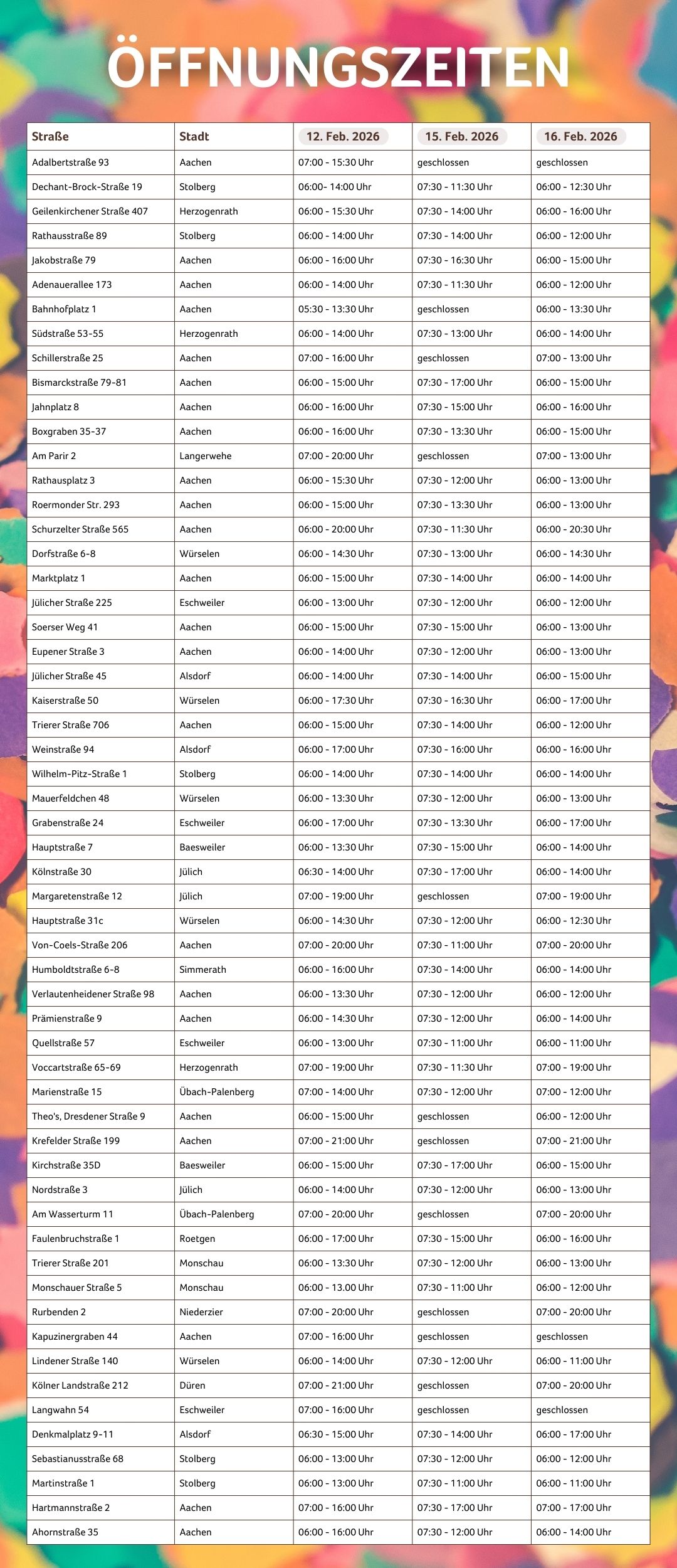Select the Verlautenheidener Straße 98 cell

pos(93,994)
